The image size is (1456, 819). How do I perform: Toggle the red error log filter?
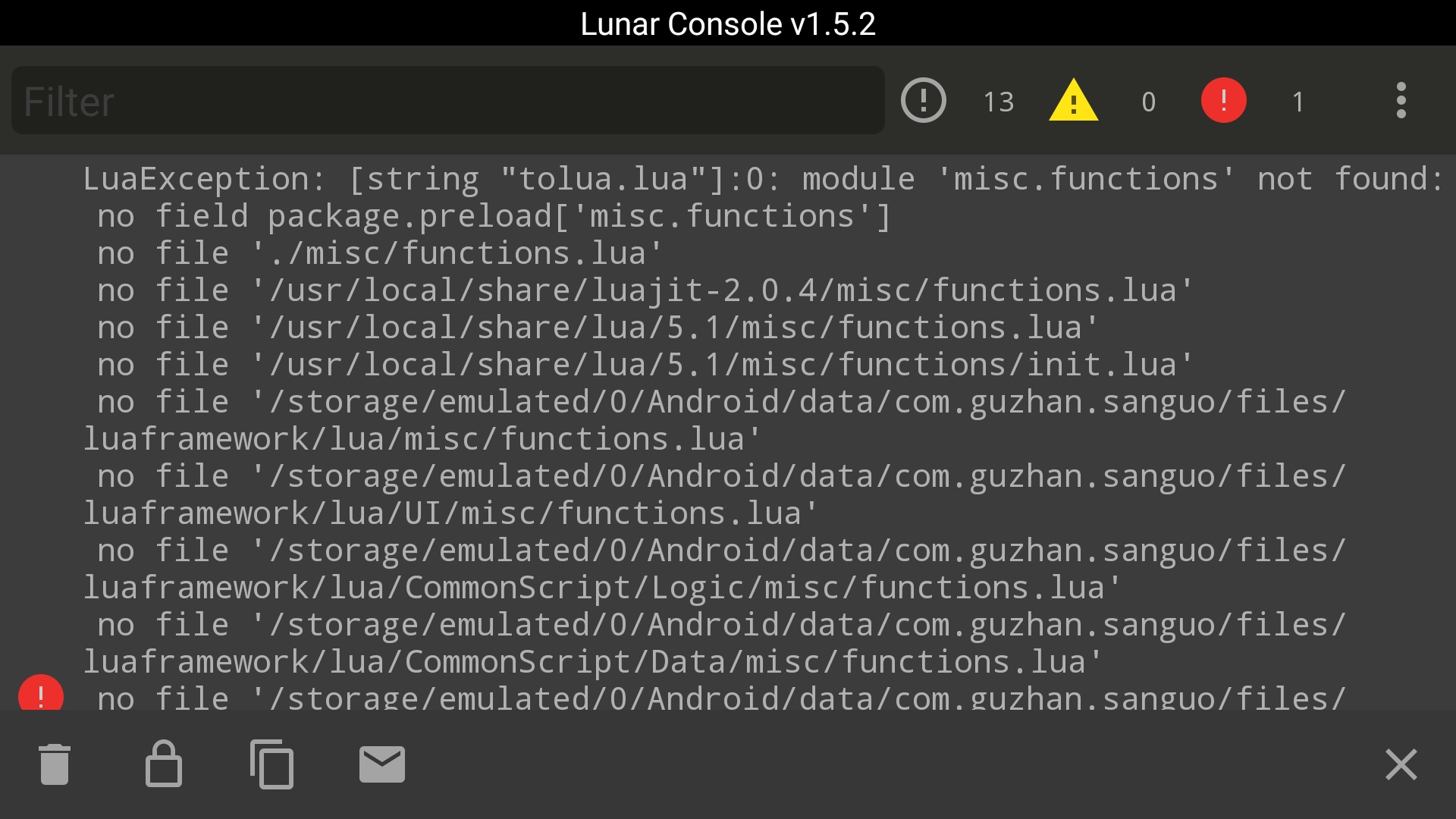(x=1223, y=100)
